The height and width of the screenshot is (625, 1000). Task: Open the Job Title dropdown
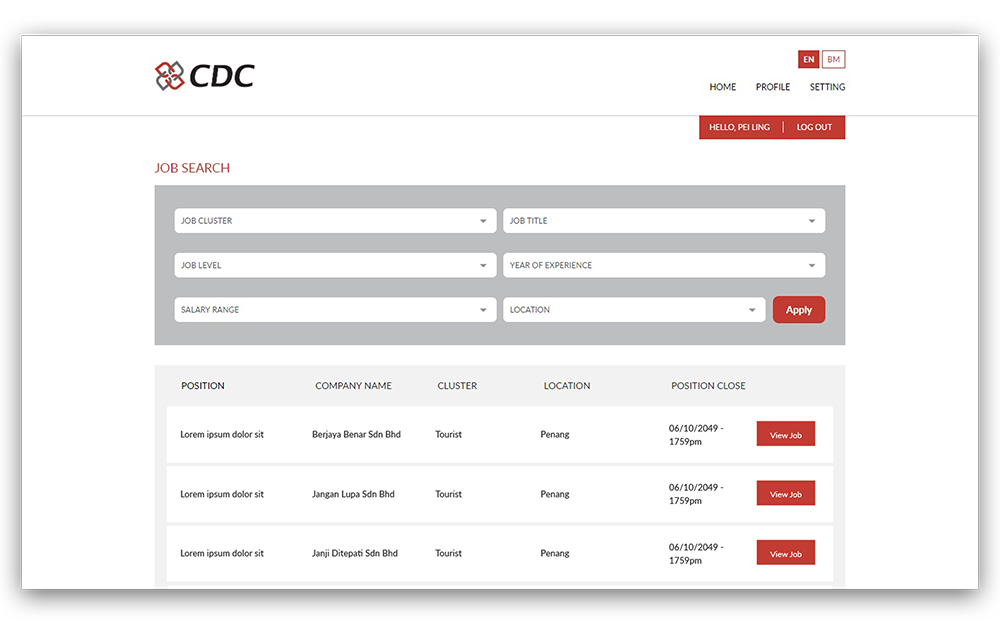tap(663, 221)
